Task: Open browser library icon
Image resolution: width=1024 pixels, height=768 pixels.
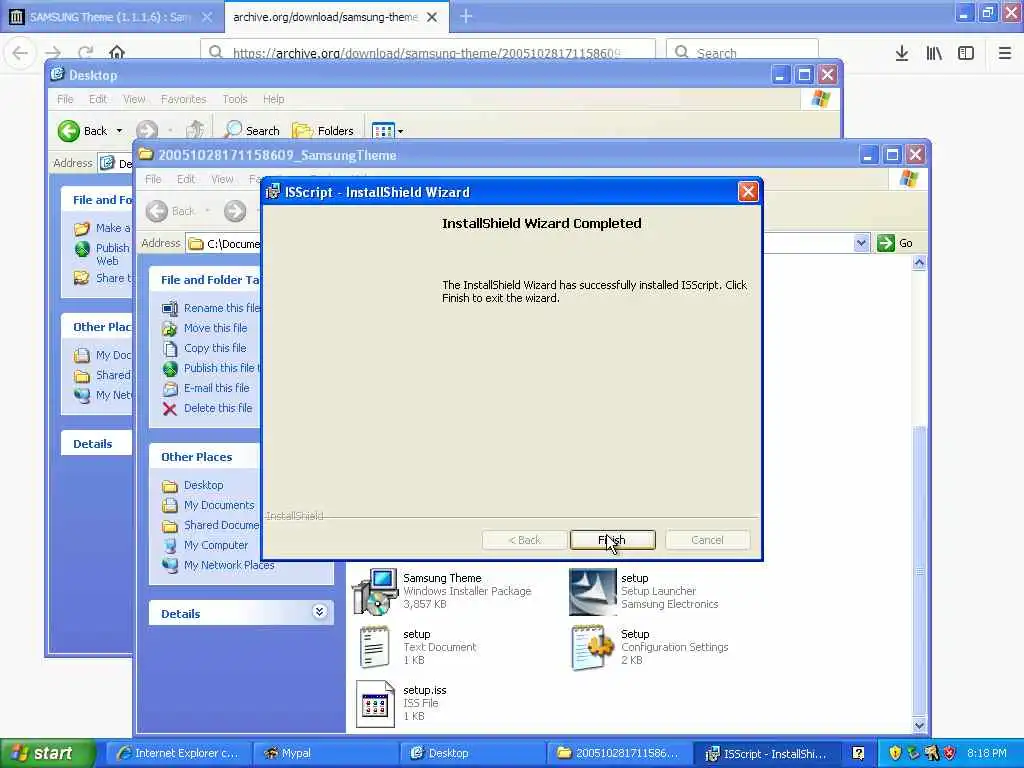Action: coord(934,53)
